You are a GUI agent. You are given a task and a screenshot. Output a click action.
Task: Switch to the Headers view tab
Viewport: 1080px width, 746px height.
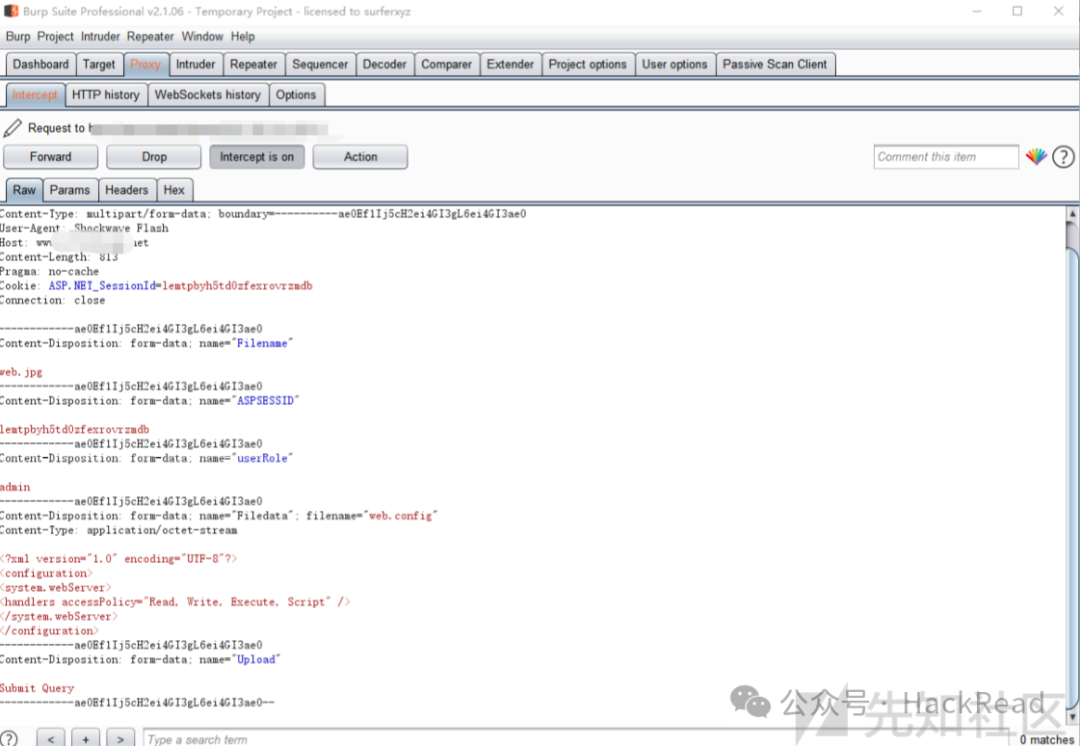[x=127, y=190]
